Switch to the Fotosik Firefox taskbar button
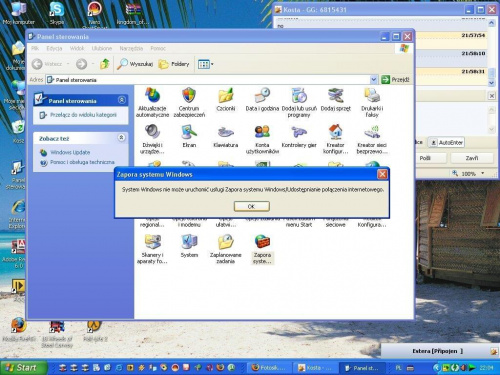 pyautogui.click(x=269, y=368)
